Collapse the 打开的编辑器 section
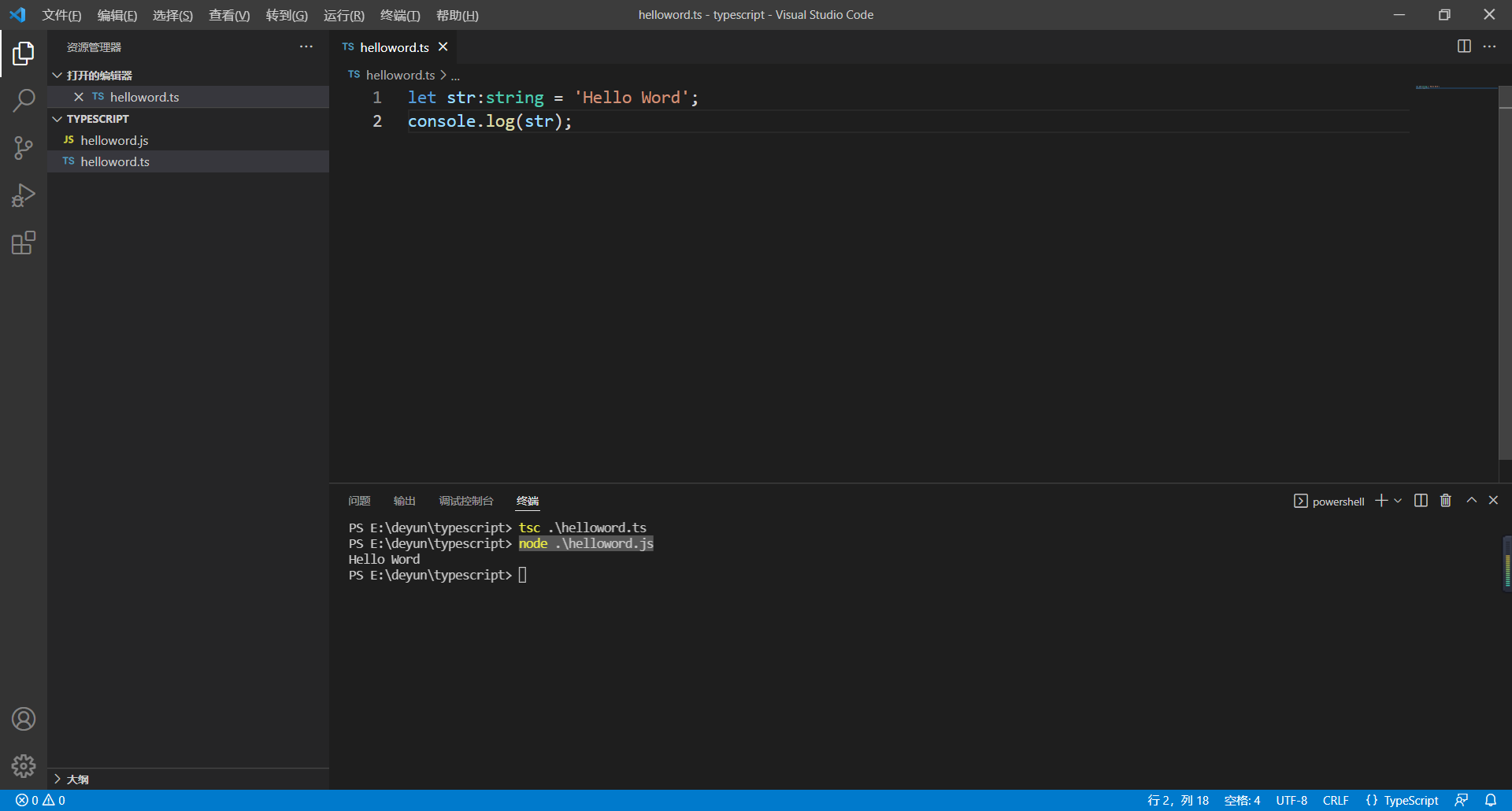 [57, 75]
